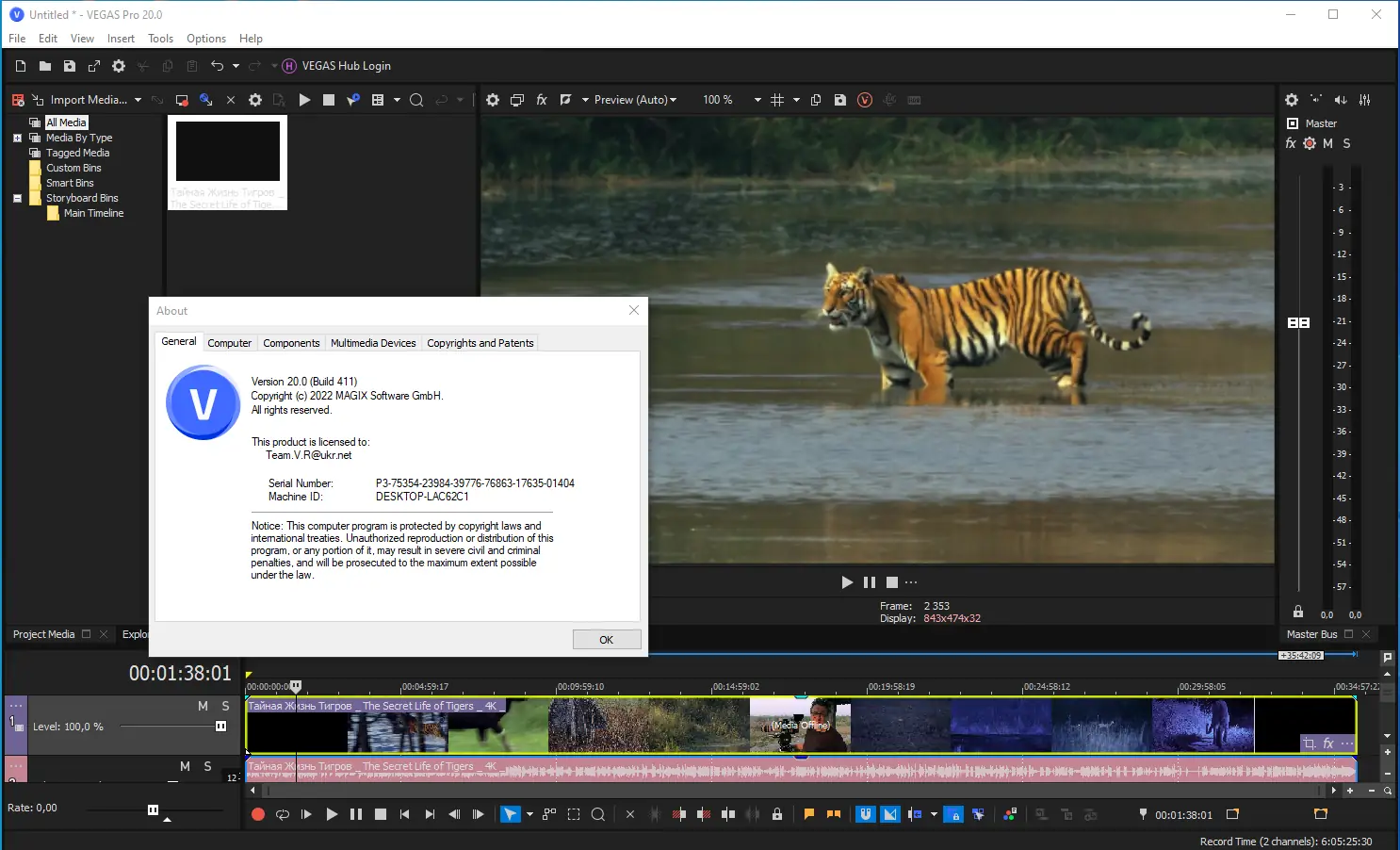Open the Tools menu
Screen dimensions: 1400x850
tap(160, 39)
